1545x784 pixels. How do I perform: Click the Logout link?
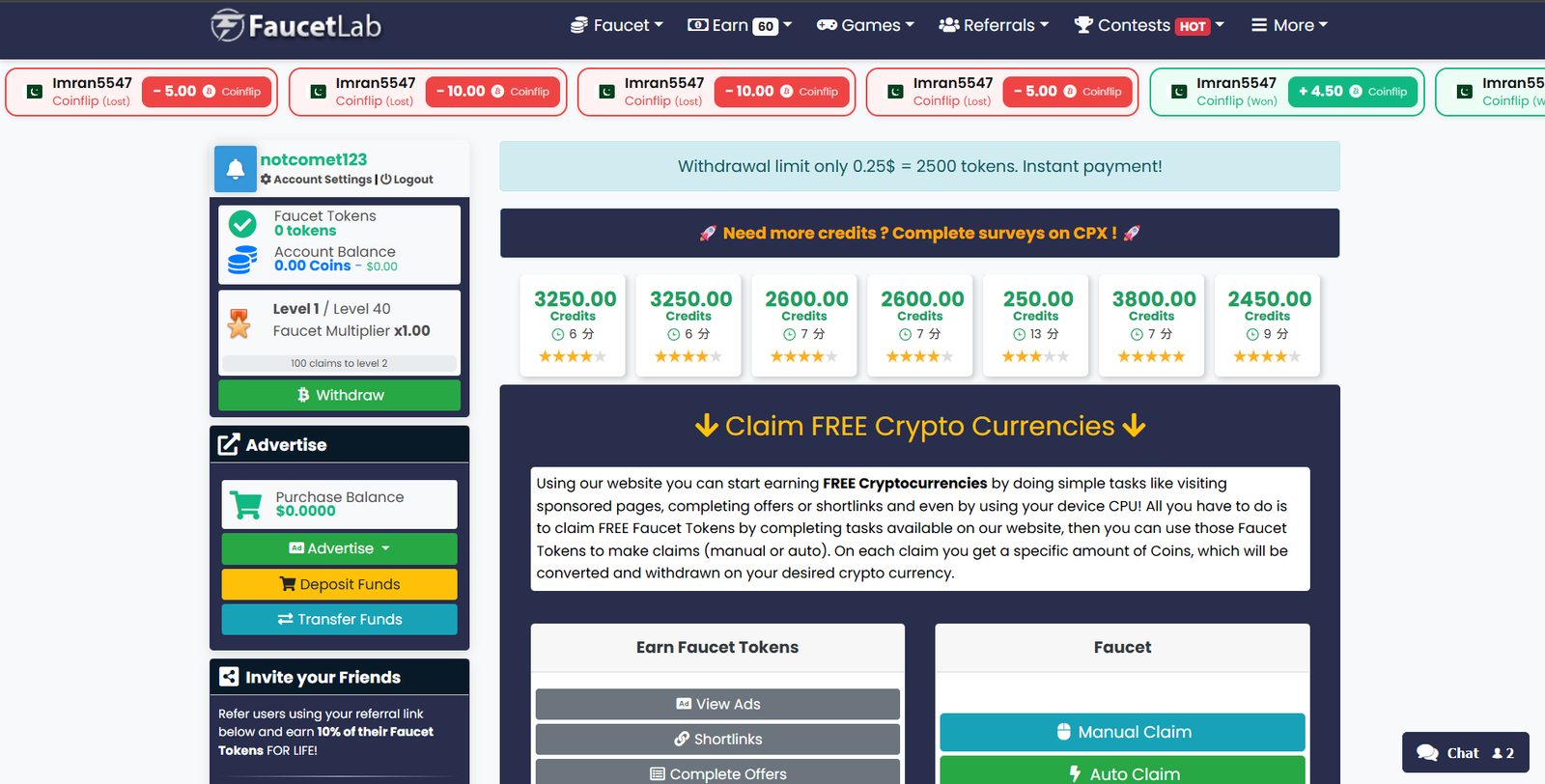[x=407, y=180]
